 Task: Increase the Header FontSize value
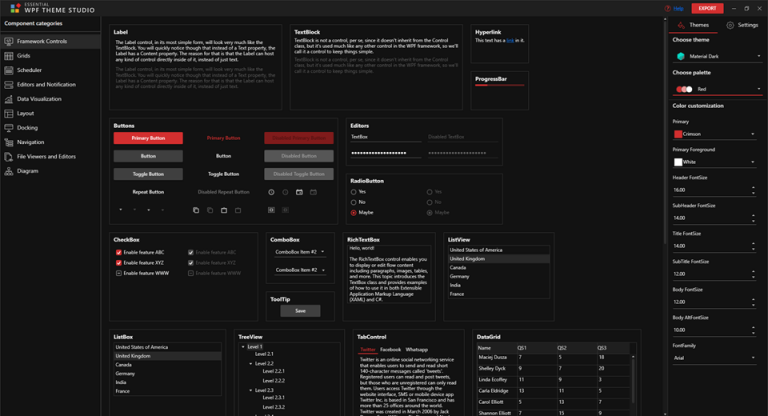coord(753,188)
